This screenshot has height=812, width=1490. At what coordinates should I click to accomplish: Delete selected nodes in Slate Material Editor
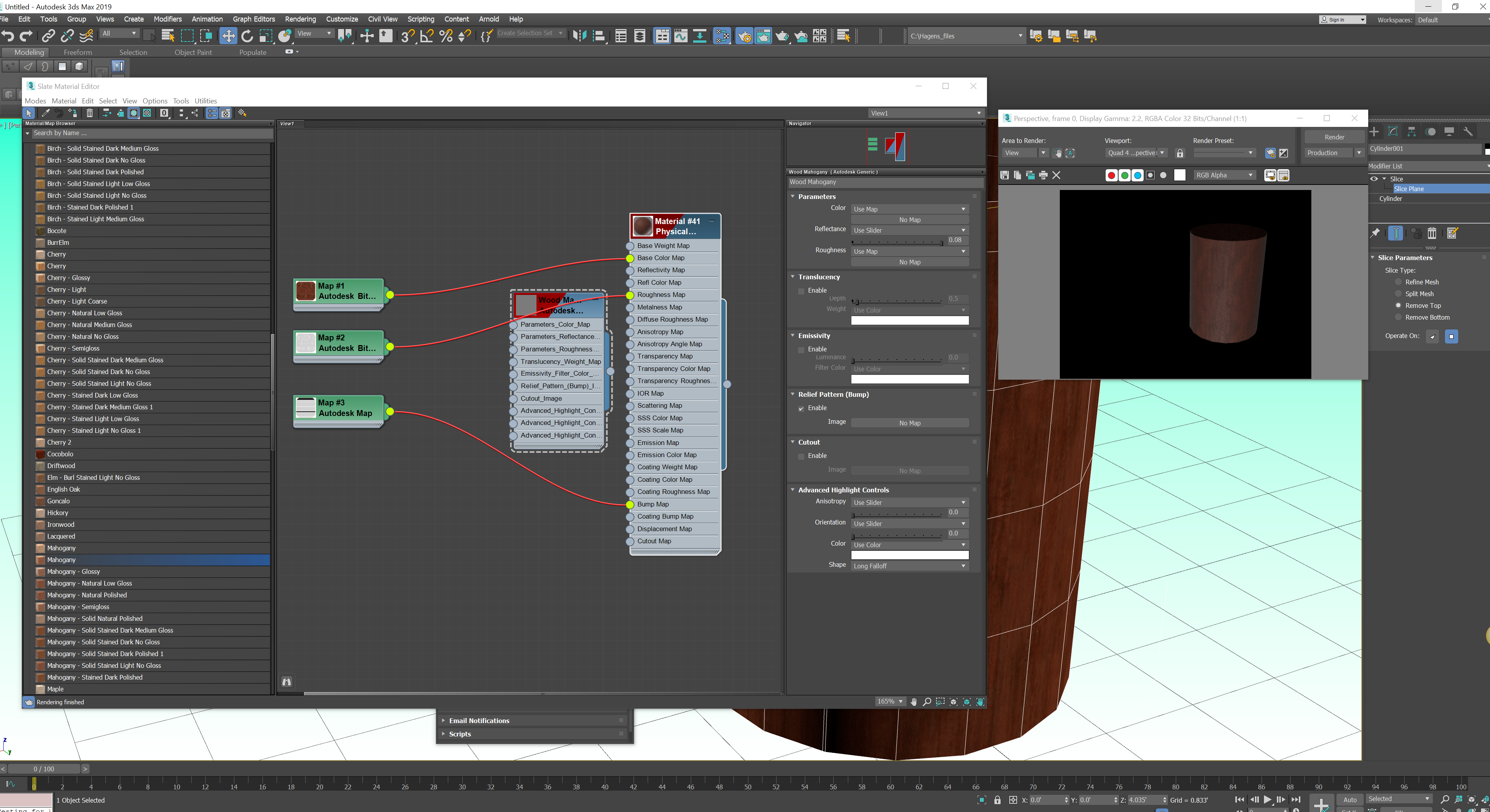[90, 113]
